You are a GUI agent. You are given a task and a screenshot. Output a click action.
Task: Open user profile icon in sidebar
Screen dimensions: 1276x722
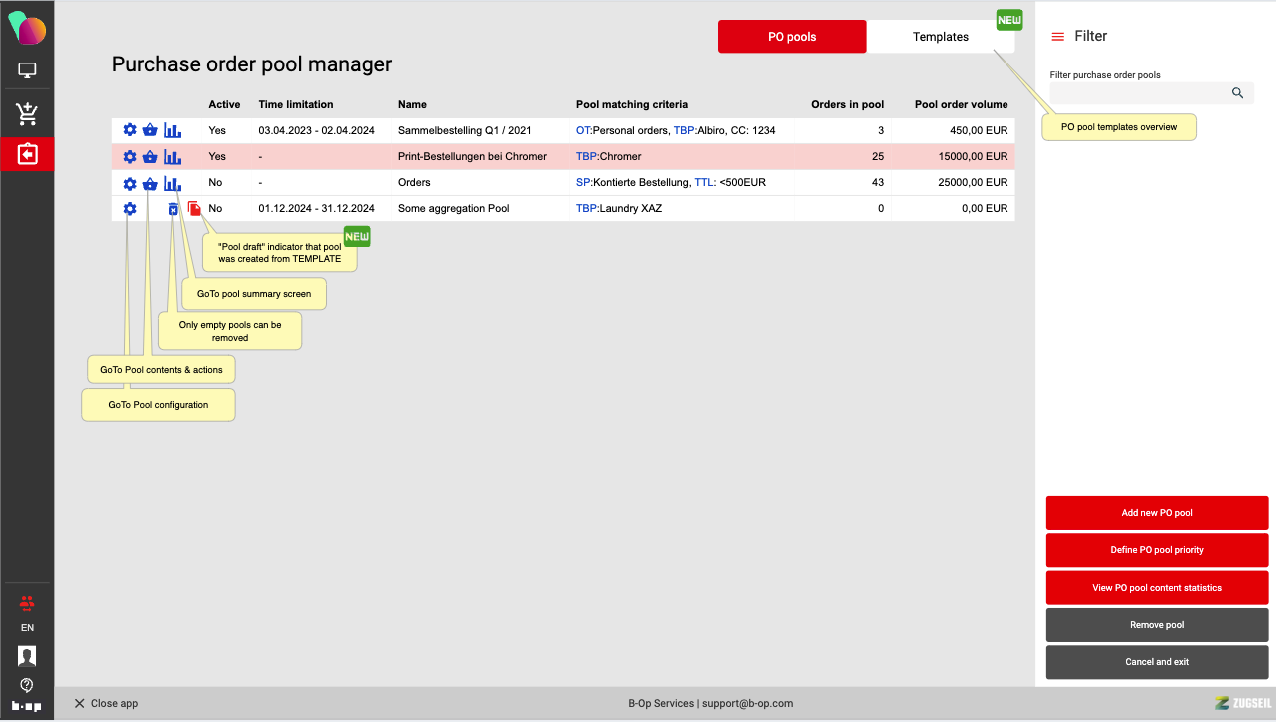click(27, 656)
